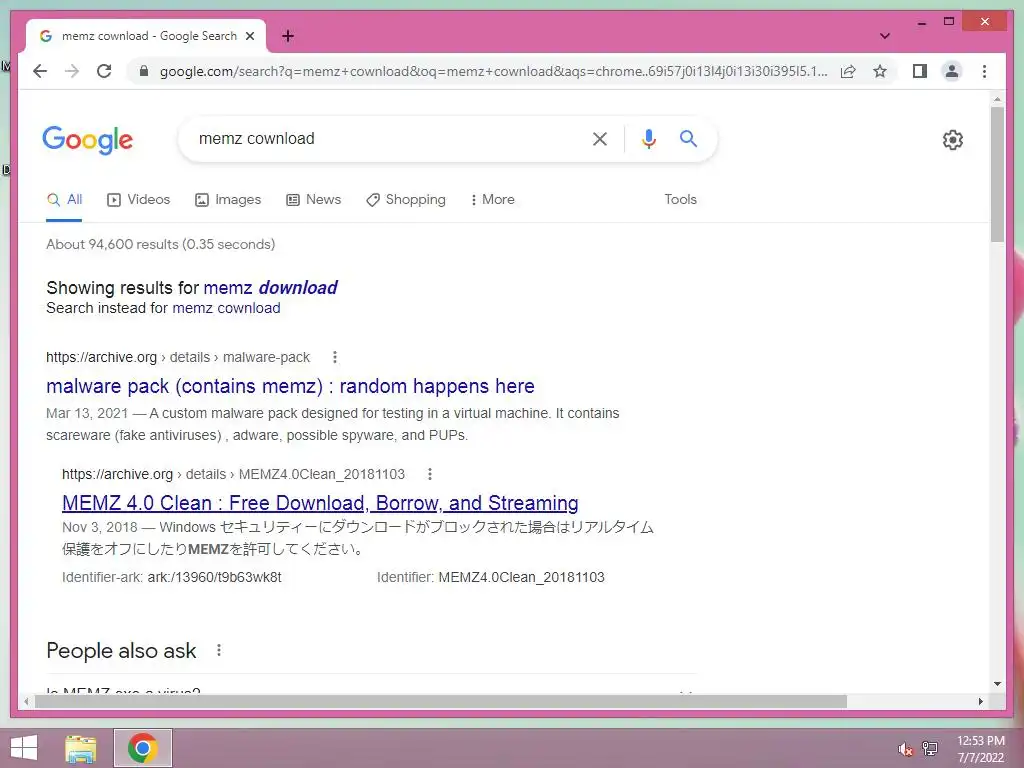The width and height of the screenshot is (1024, 768).
Task: Click the forward navigation arrow
Action: coord(72,71)
